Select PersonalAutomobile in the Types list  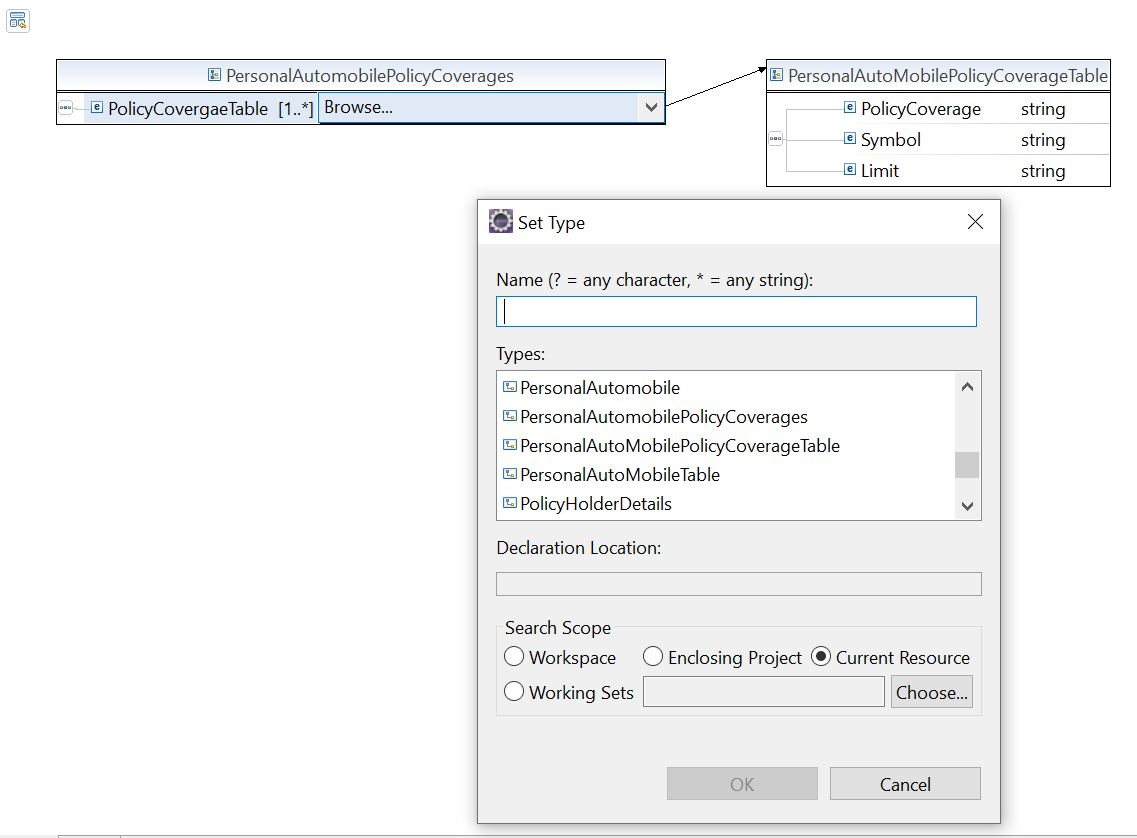tap(600, 388)
